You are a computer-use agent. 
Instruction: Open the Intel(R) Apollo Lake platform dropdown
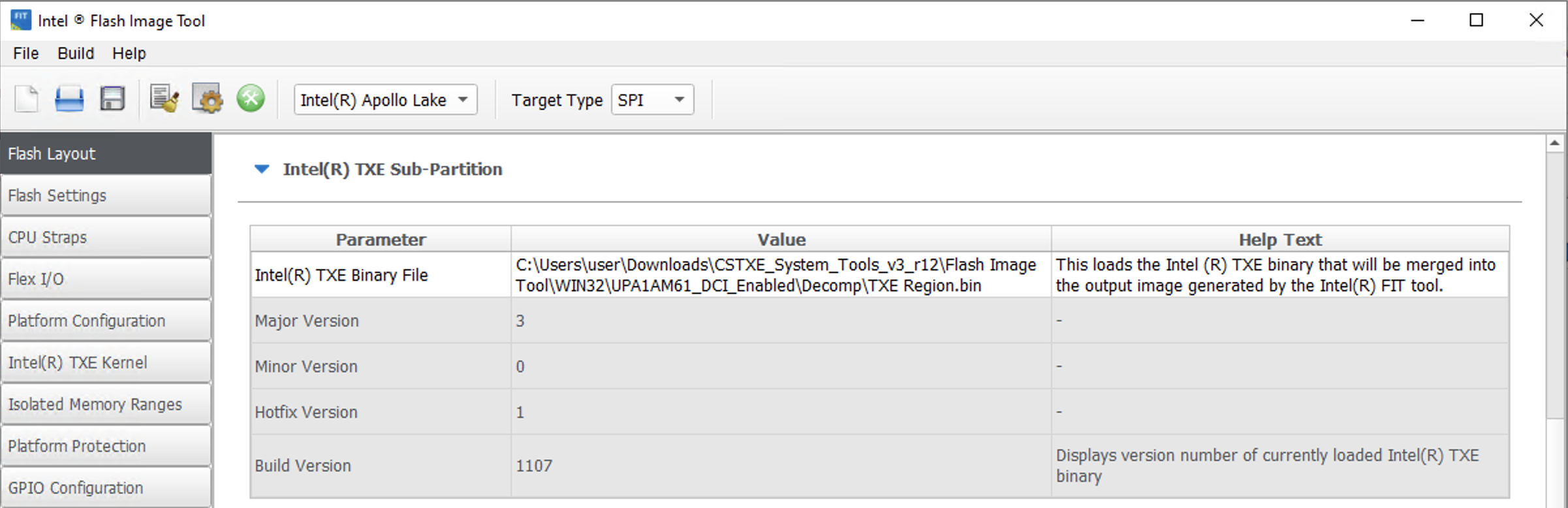pos(385,100)
